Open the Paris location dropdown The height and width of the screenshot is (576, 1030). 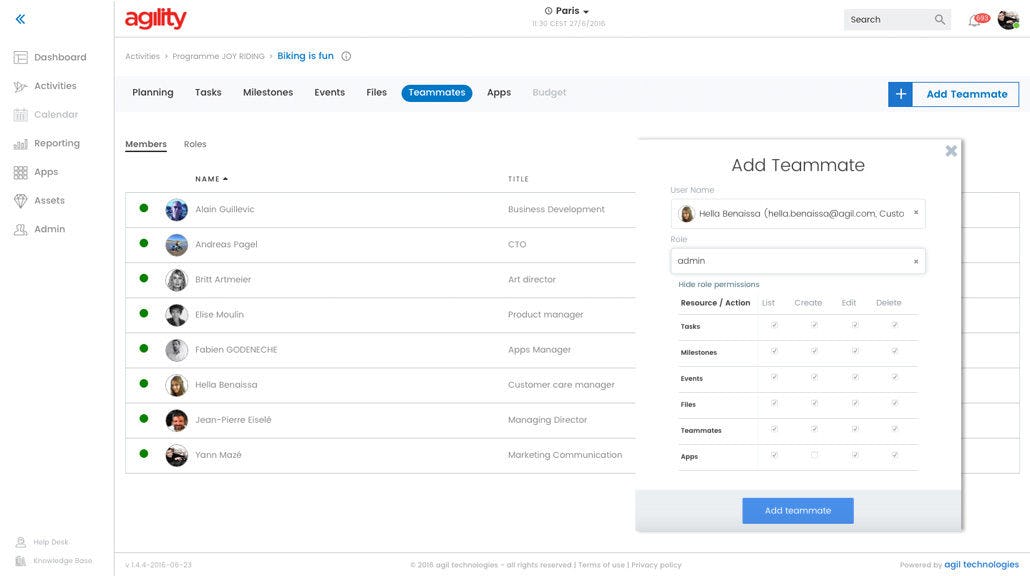565,9
